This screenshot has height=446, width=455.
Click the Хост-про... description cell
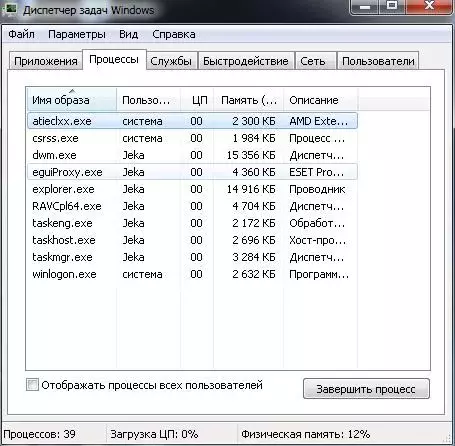317,240
